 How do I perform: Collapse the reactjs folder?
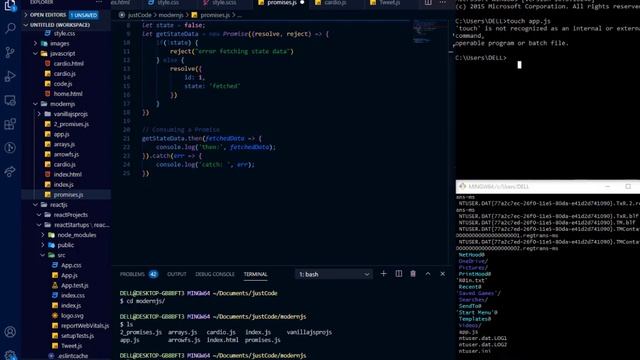(58, 204)
